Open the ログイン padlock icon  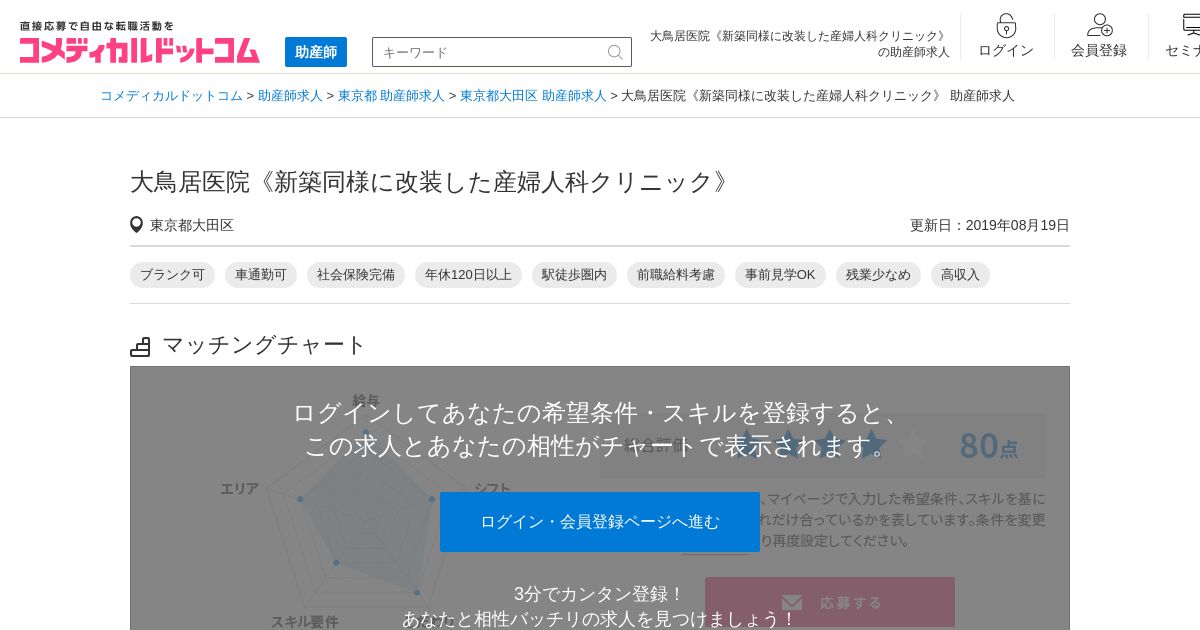coord(1006,26)
